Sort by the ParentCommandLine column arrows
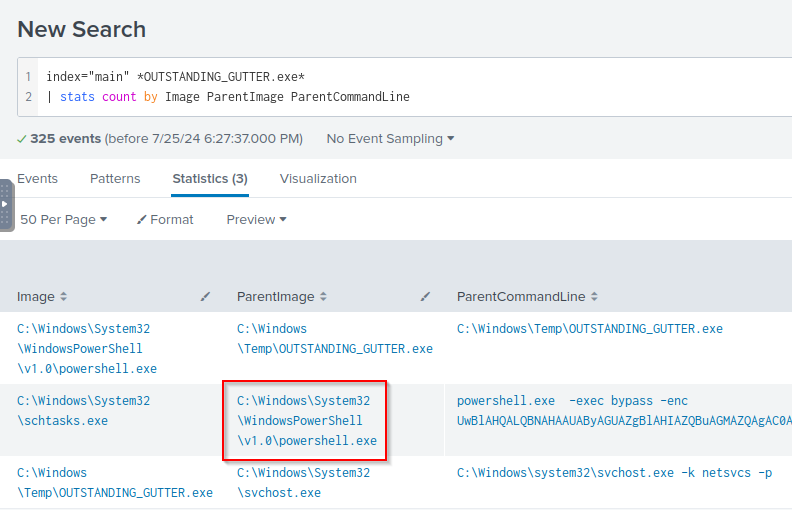This screenshot has width=792, height=514. 596,297
